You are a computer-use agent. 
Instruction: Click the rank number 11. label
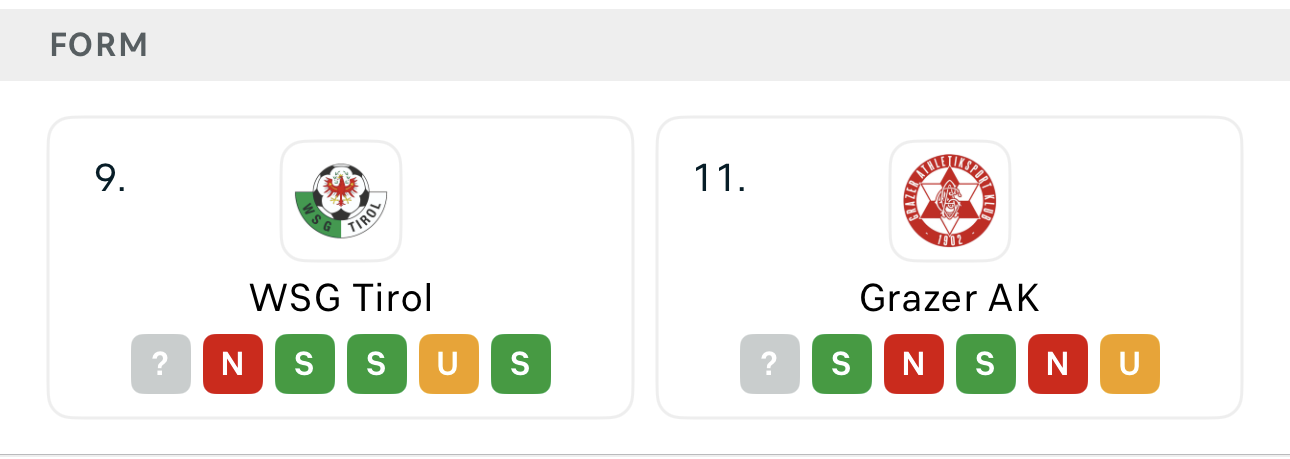719,178
